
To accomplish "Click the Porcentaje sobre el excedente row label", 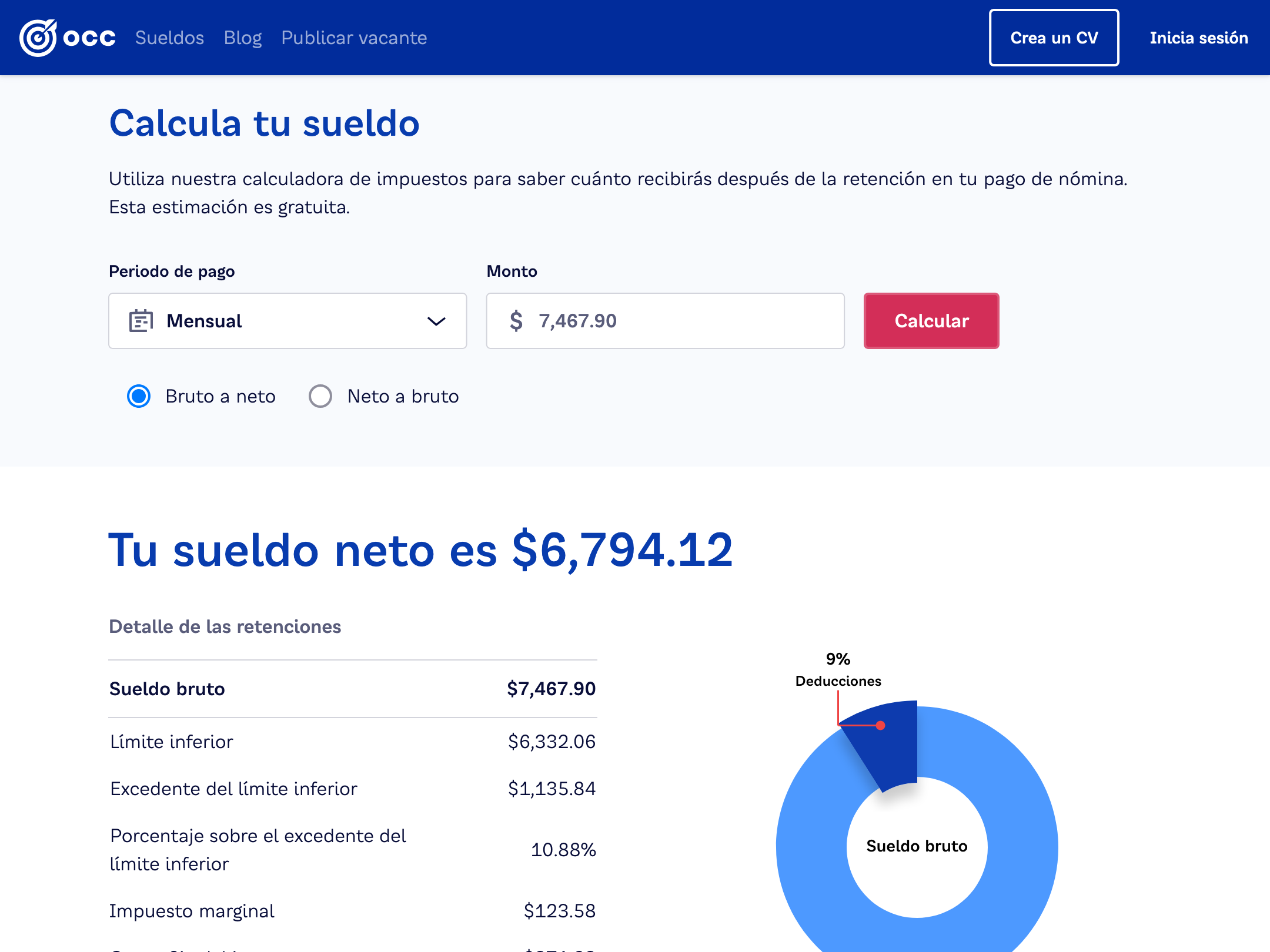I will point(258,850).
